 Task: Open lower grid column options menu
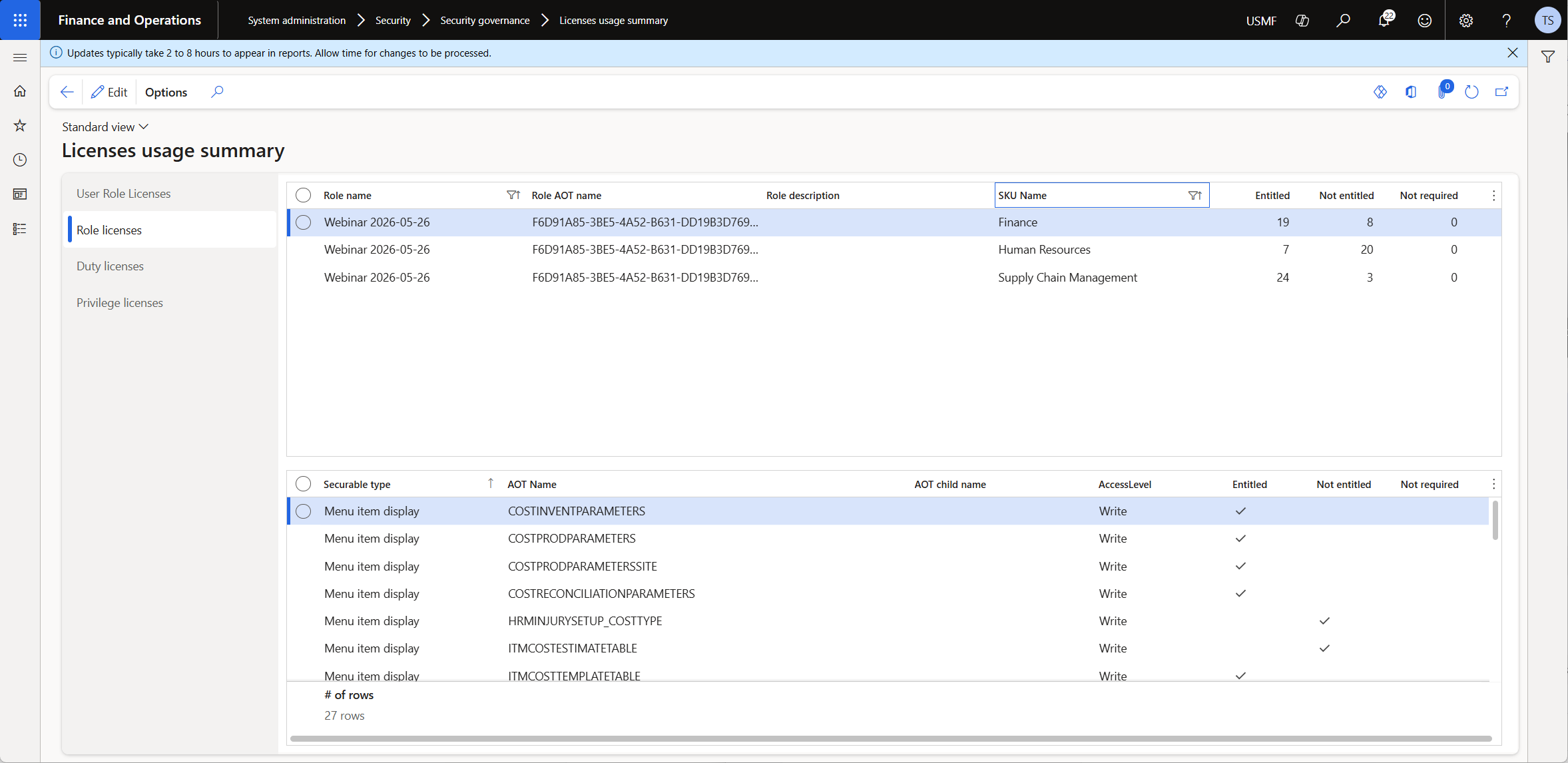coord(1493,484)
